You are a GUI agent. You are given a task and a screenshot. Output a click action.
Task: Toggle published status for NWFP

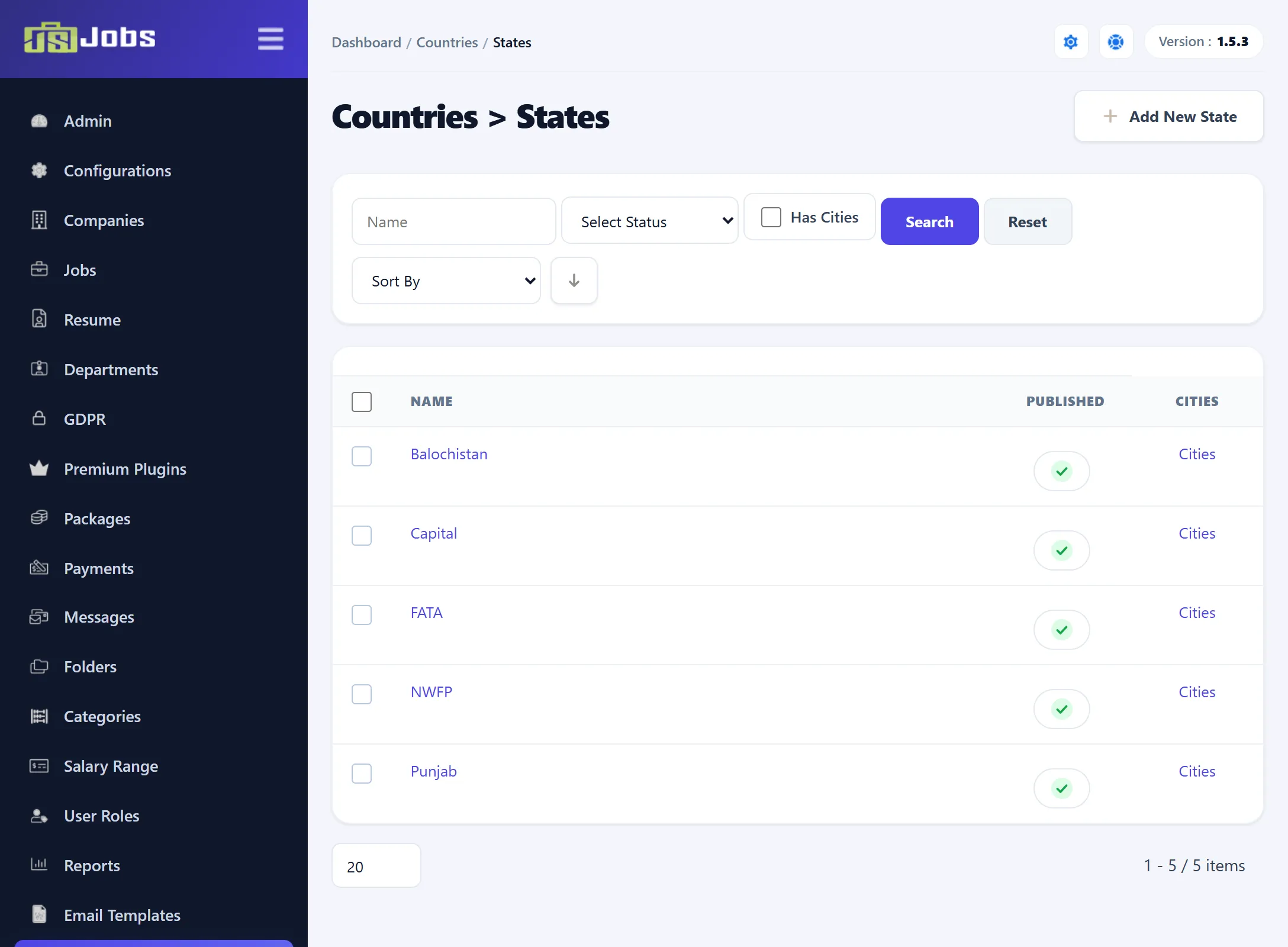click(x=1062, y=709)
